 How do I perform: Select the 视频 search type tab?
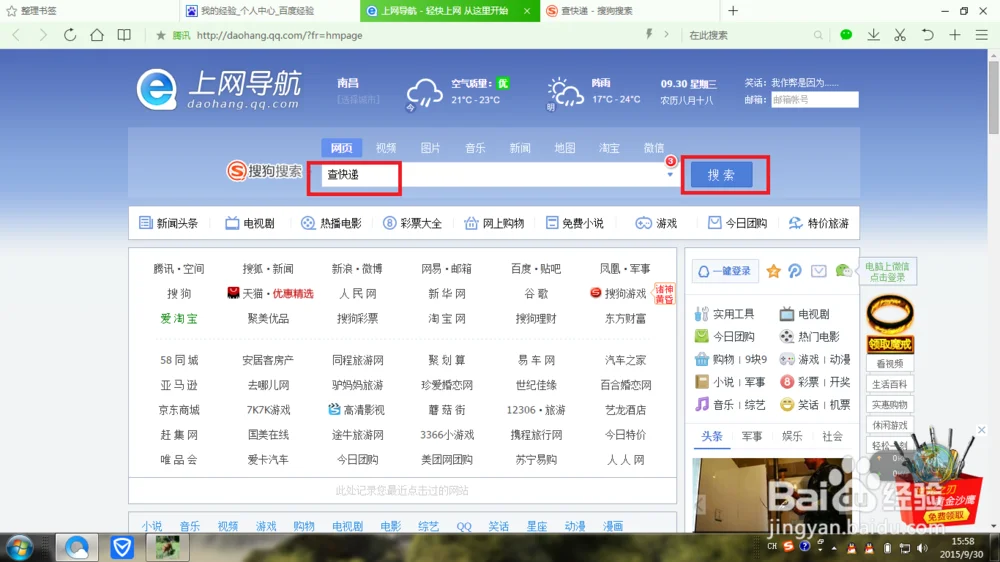[x=386, y=148]
